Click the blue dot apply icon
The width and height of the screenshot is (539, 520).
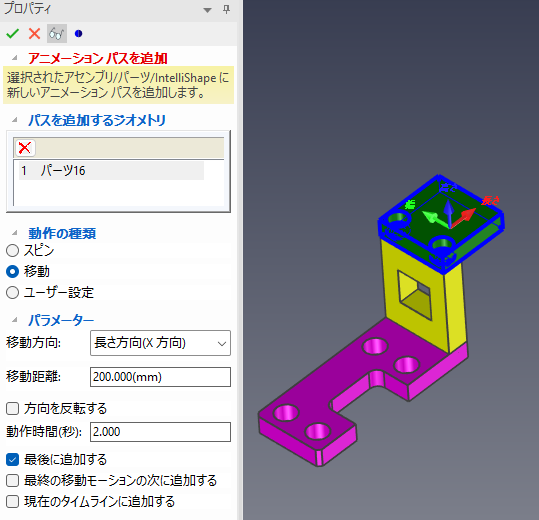tap(78, 33)
